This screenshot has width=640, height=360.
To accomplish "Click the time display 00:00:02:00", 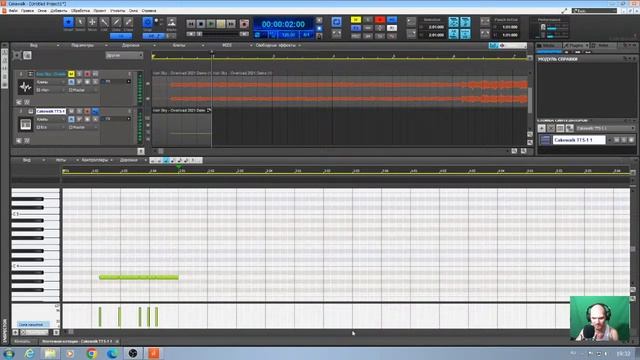I will click(283, 24).
